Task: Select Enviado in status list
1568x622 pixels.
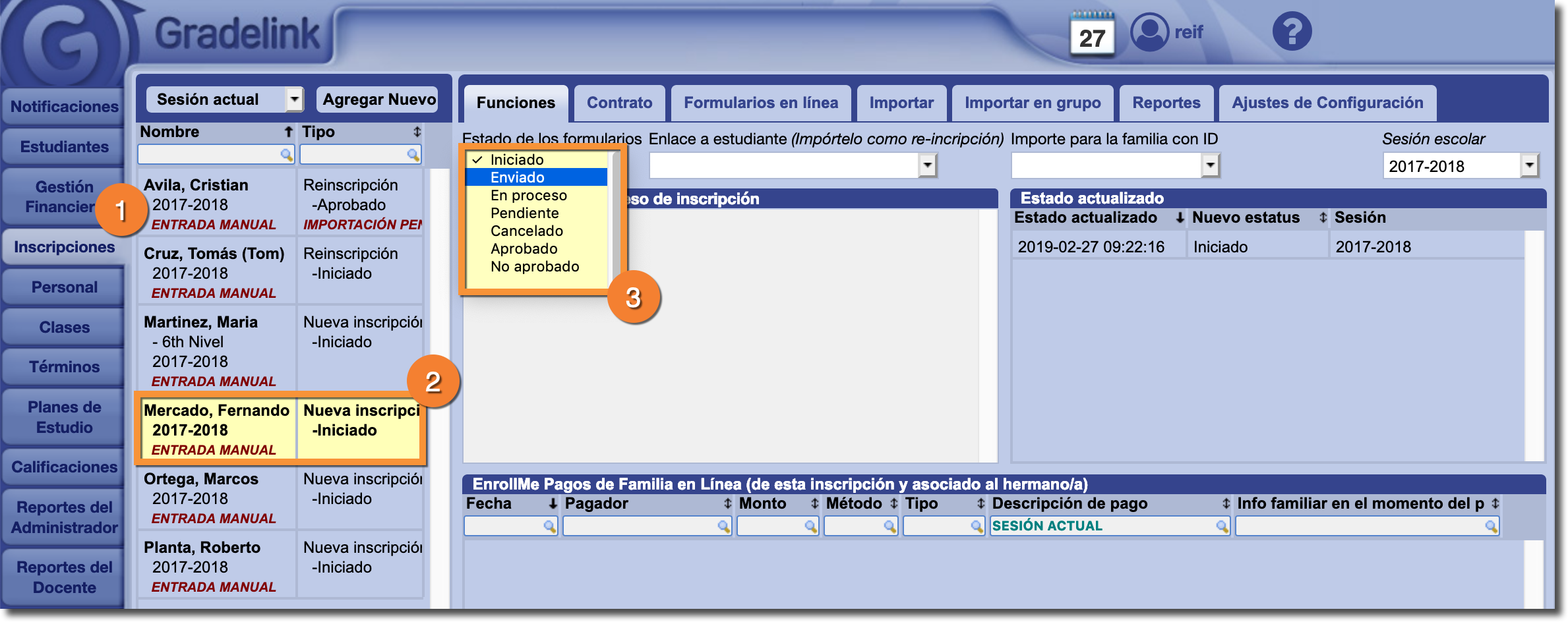Action: 518,177
